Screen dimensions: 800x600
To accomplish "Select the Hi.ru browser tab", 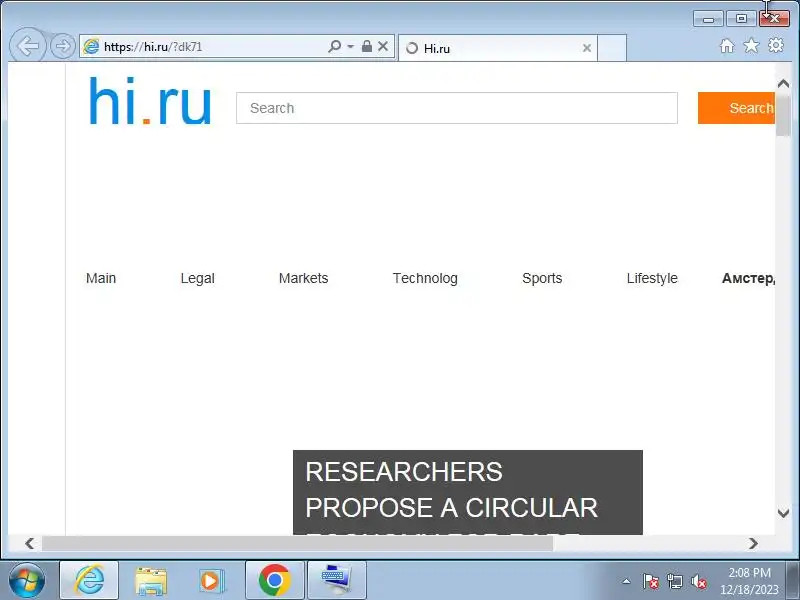I will point(497,48).
